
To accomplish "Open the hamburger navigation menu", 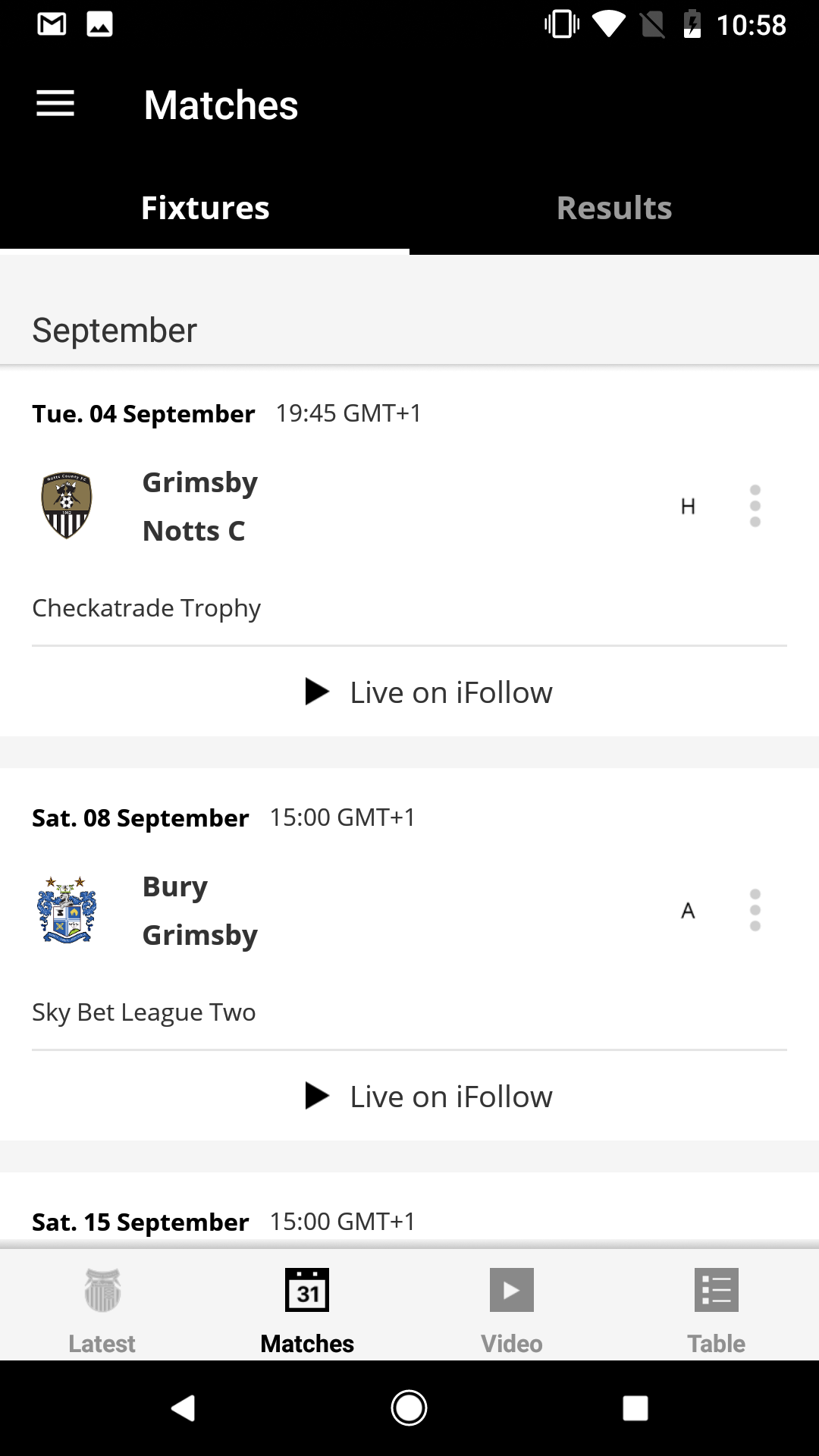I will coord(55,104).
